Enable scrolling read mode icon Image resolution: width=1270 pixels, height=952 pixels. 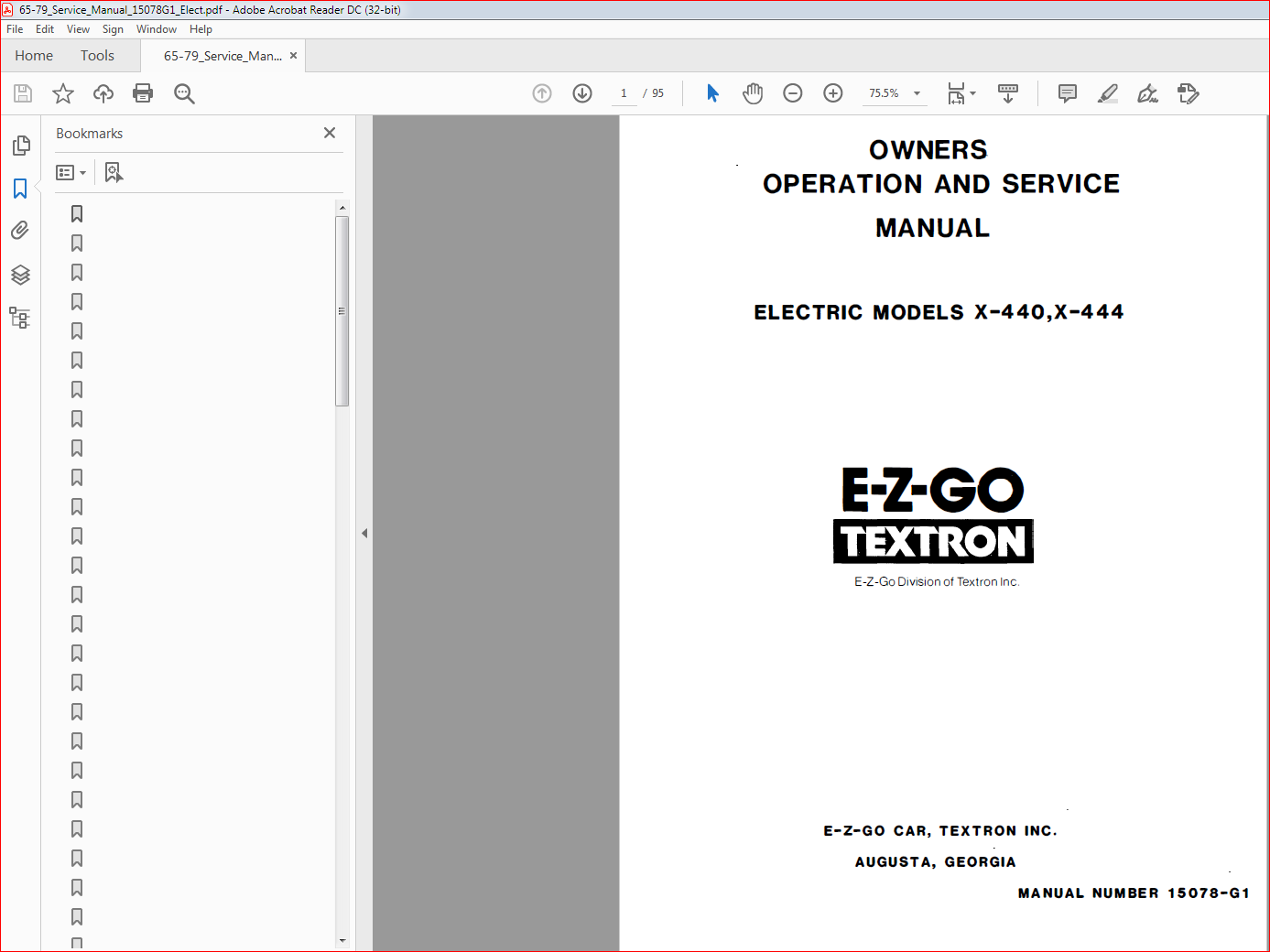[1008, 93]
